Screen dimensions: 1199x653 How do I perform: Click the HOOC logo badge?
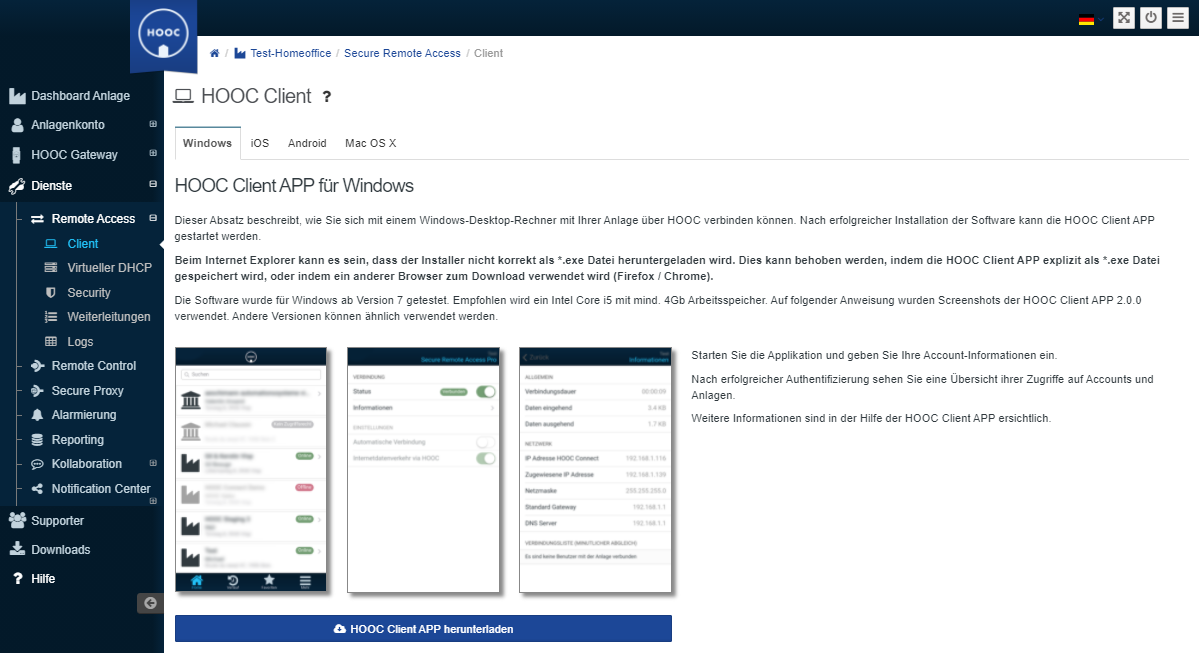click(163, 33)
